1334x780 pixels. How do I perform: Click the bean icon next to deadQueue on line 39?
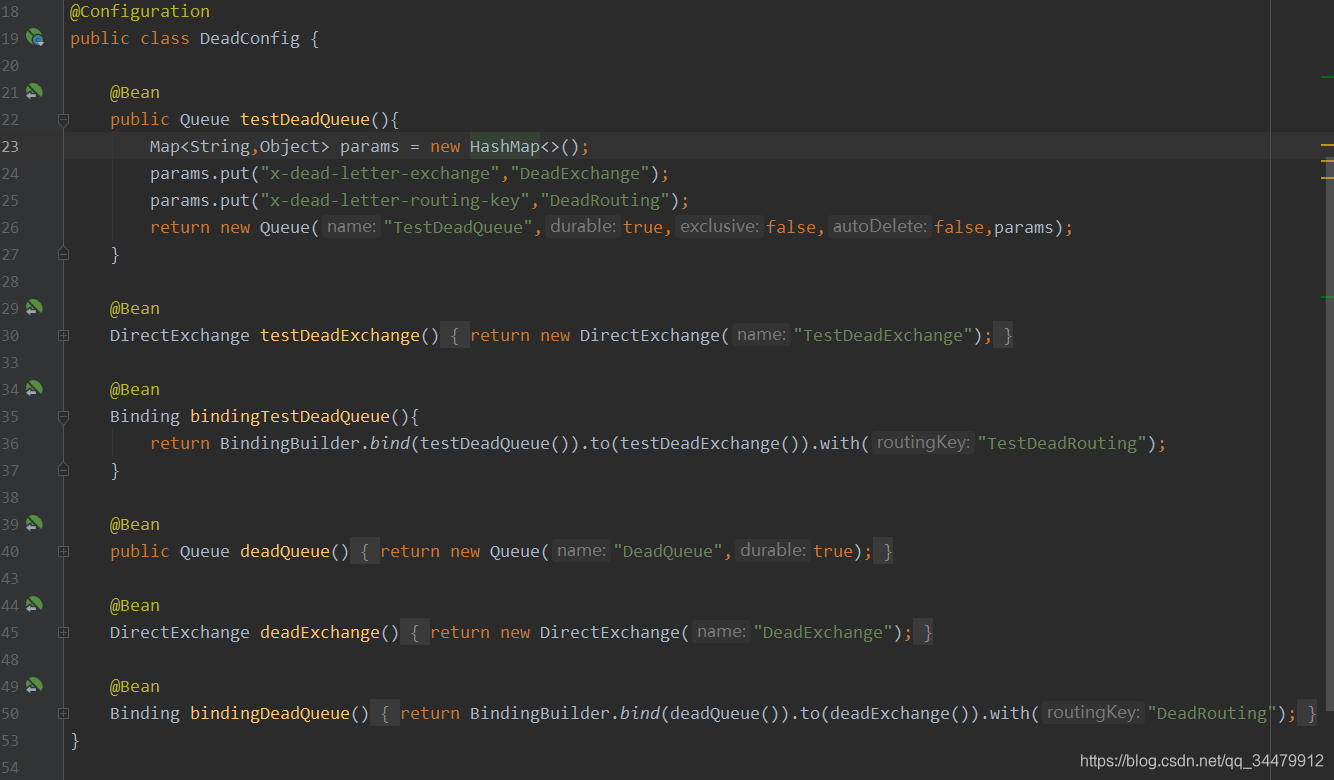coord(35,523)
